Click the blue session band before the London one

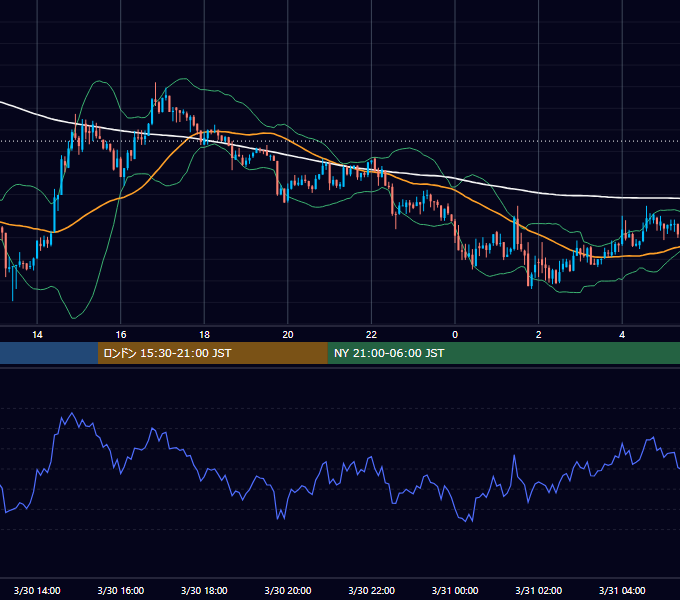(49, 353)
